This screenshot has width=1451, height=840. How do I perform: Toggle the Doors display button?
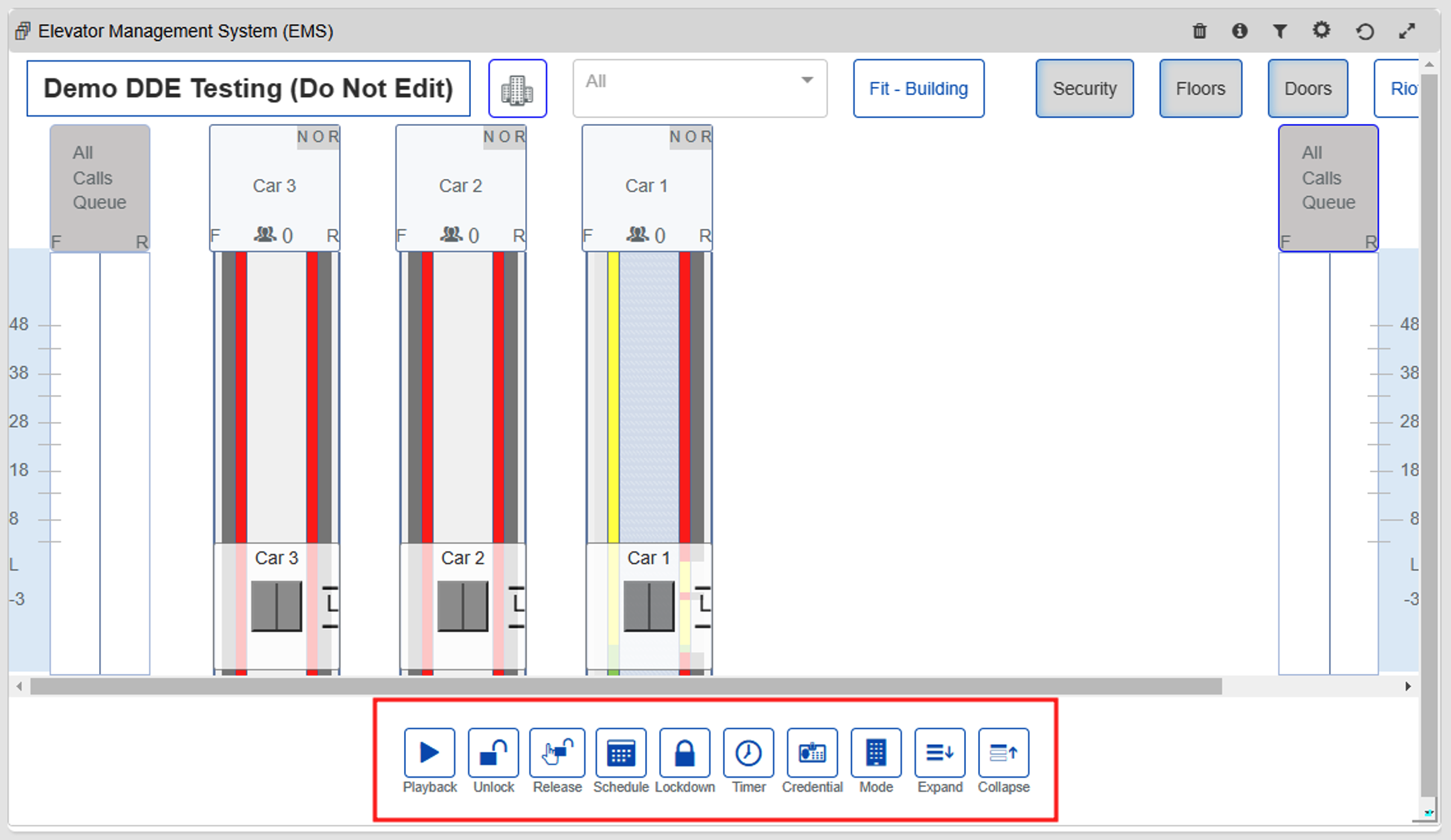coord(1308,88)
